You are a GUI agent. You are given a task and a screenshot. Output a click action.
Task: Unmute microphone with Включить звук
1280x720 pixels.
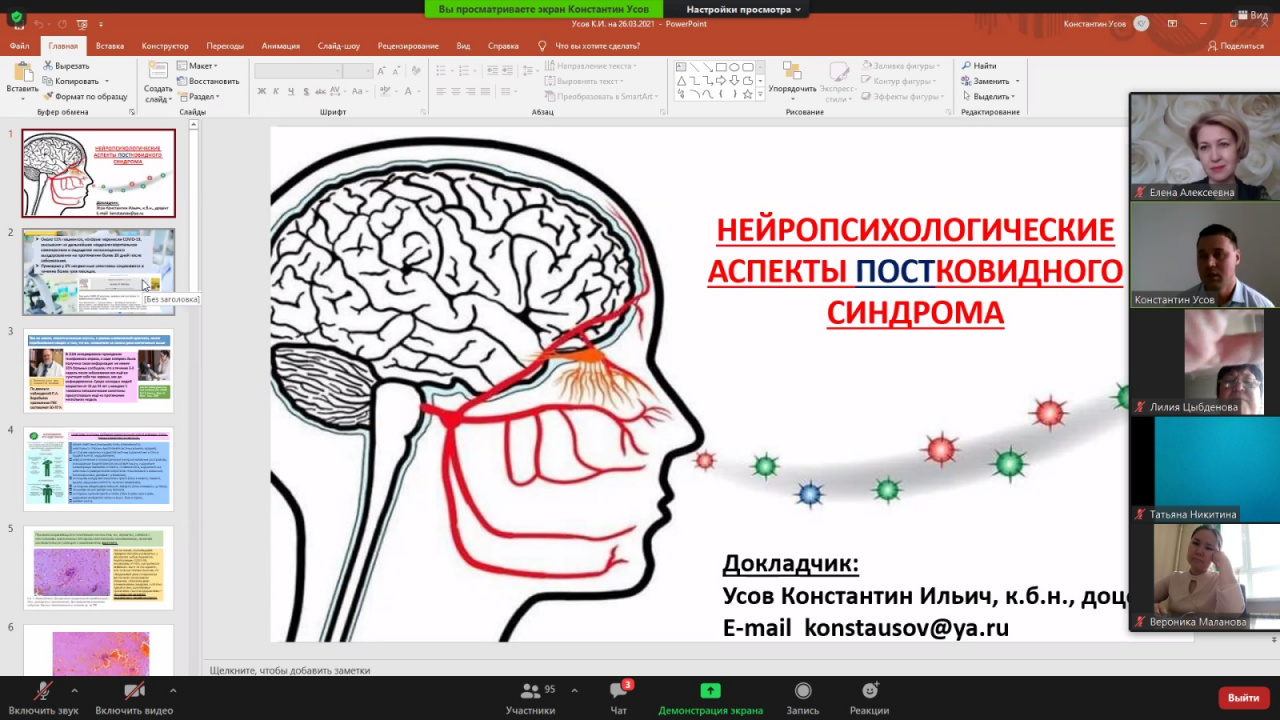[x=43, y=692]
